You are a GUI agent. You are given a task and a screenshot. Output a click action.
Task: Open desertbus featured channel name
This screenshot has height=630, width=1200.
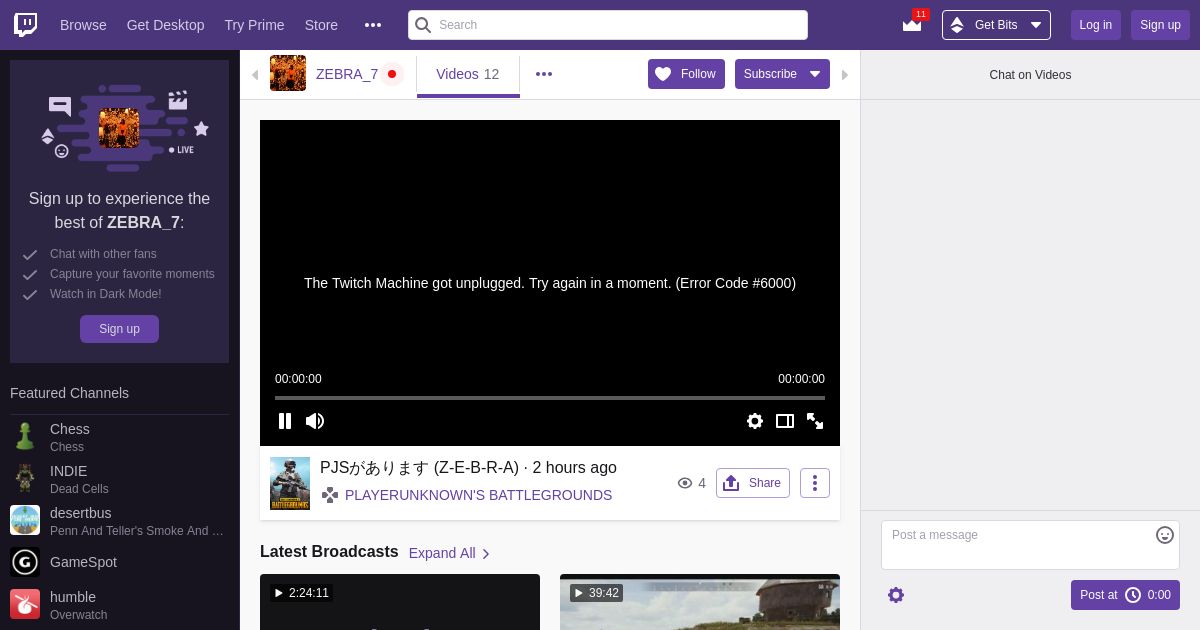point(81,513)
